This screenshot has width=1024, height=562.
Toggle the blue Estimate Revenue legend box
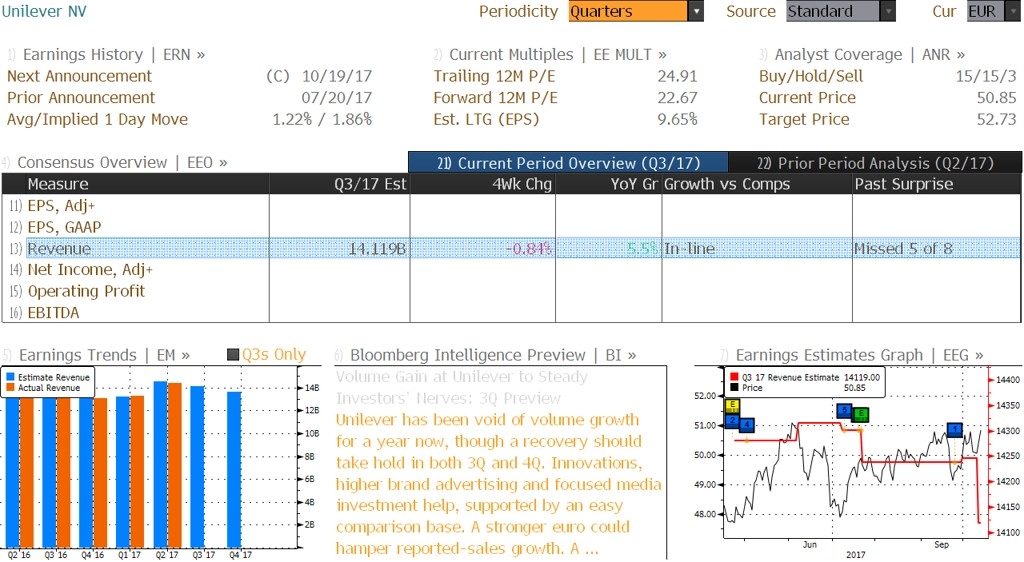(x=10, y=377)
